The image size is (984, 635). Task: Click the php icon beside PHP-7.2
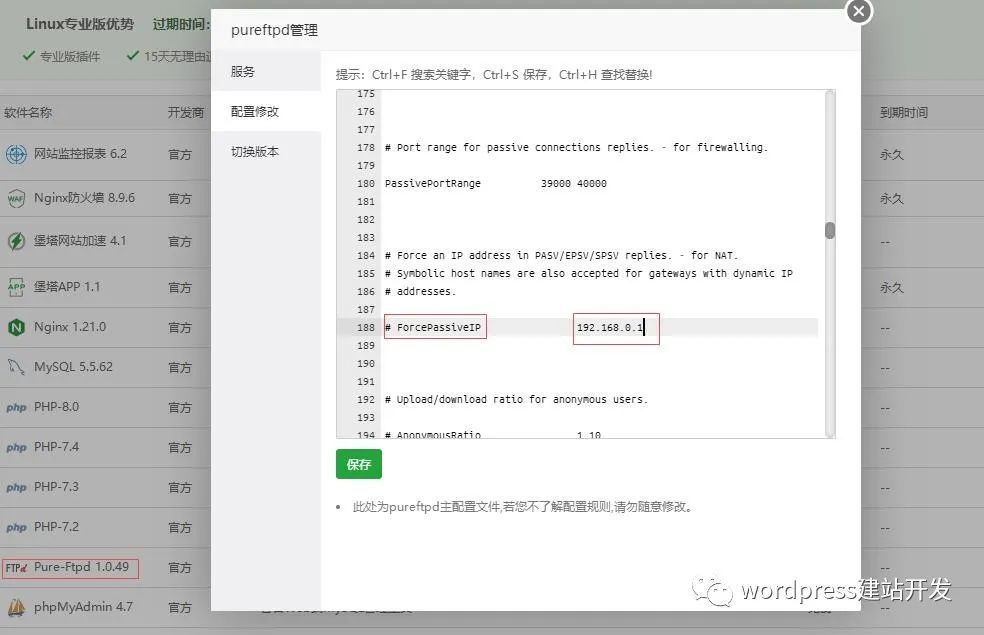click(x=16, y=528)
